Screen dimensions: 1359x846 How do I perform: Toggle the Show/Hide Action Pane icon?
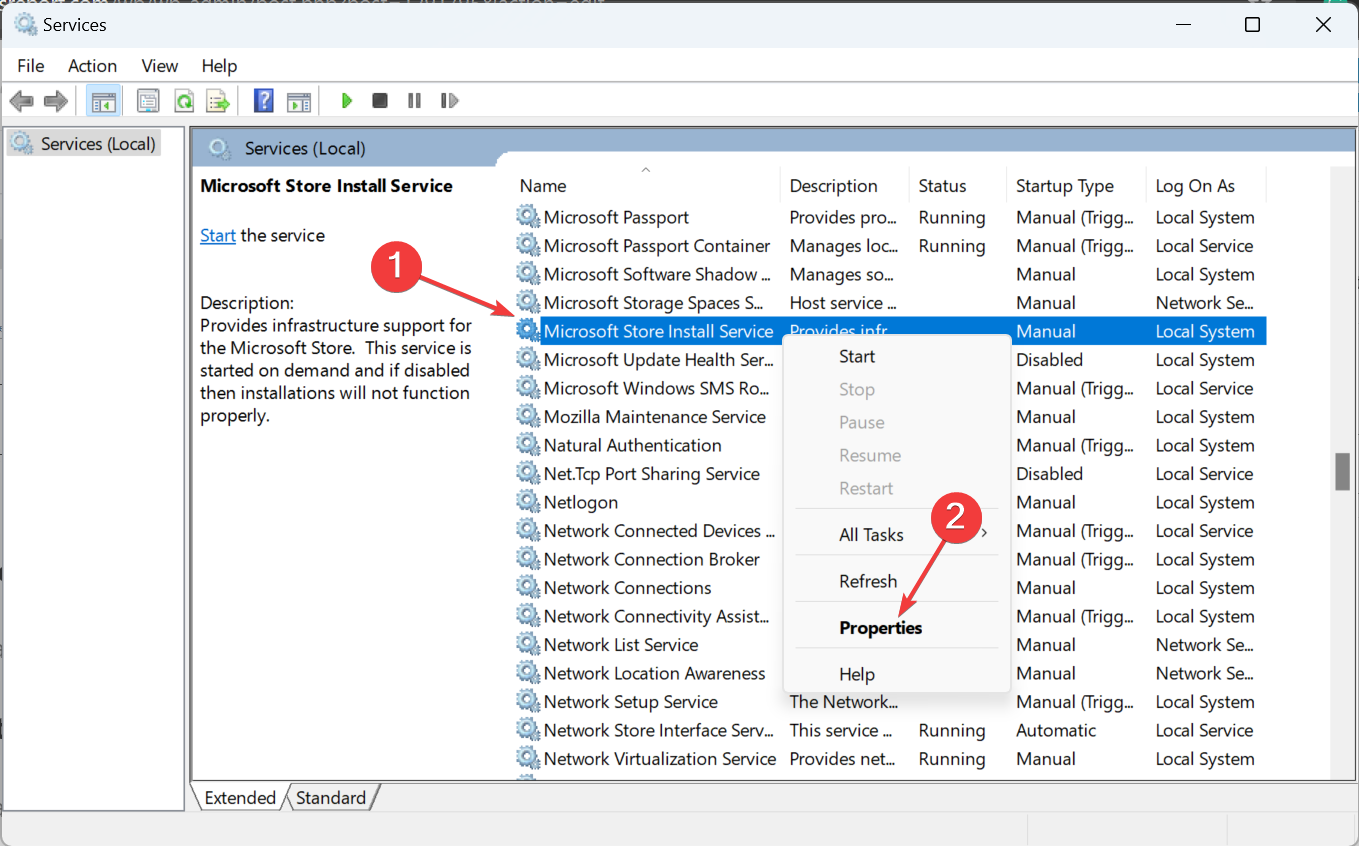pos(298,101)
